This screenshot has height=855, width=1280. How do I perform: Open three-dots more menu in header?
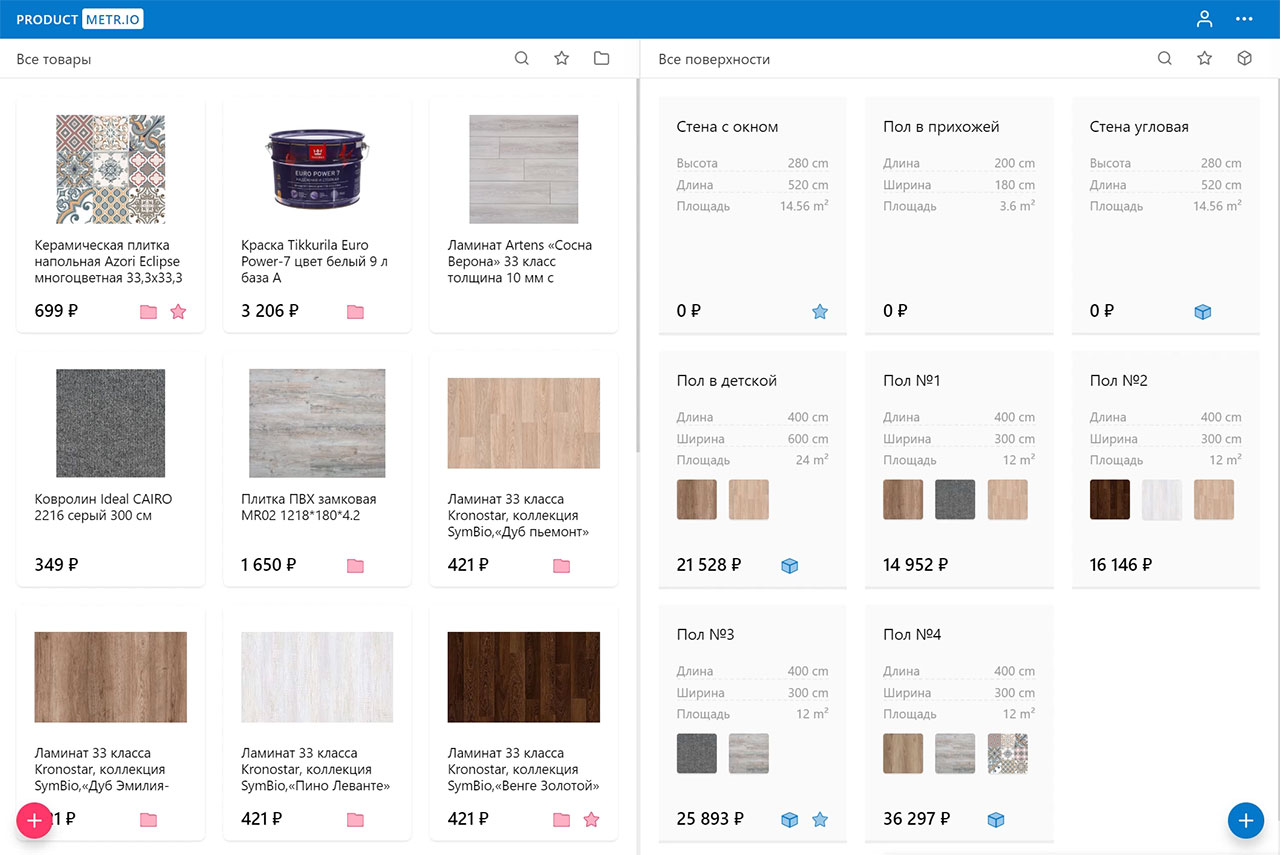click(1244, 19)
